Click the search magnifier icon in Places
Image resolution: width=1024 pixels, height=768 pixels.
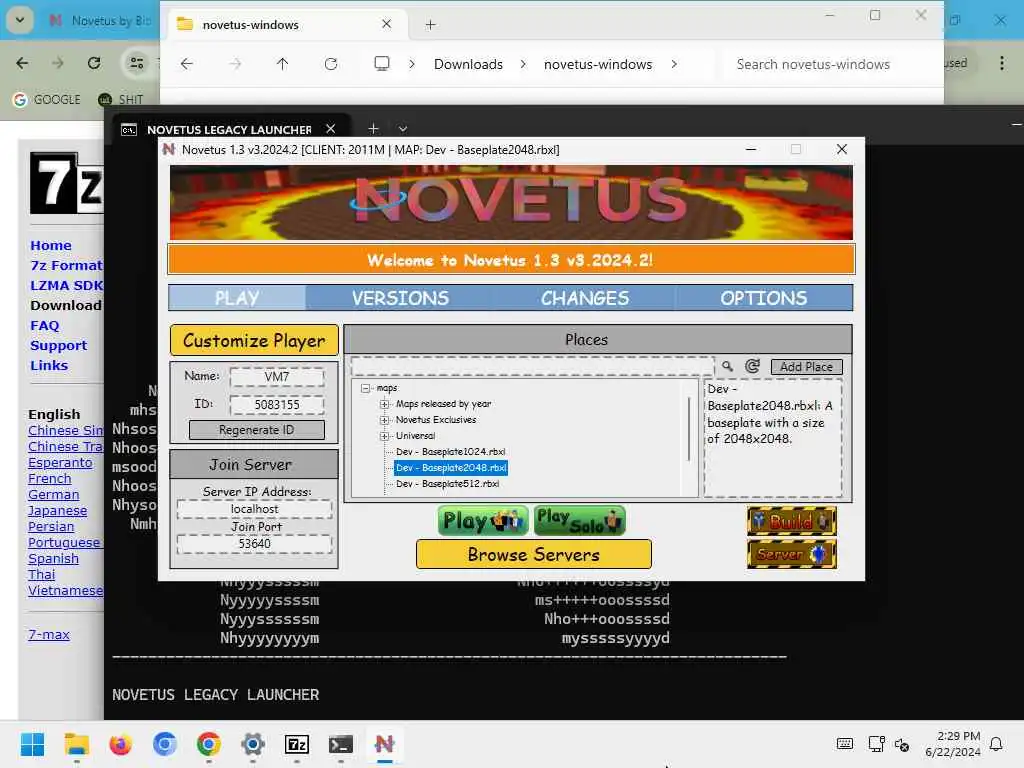727,366
